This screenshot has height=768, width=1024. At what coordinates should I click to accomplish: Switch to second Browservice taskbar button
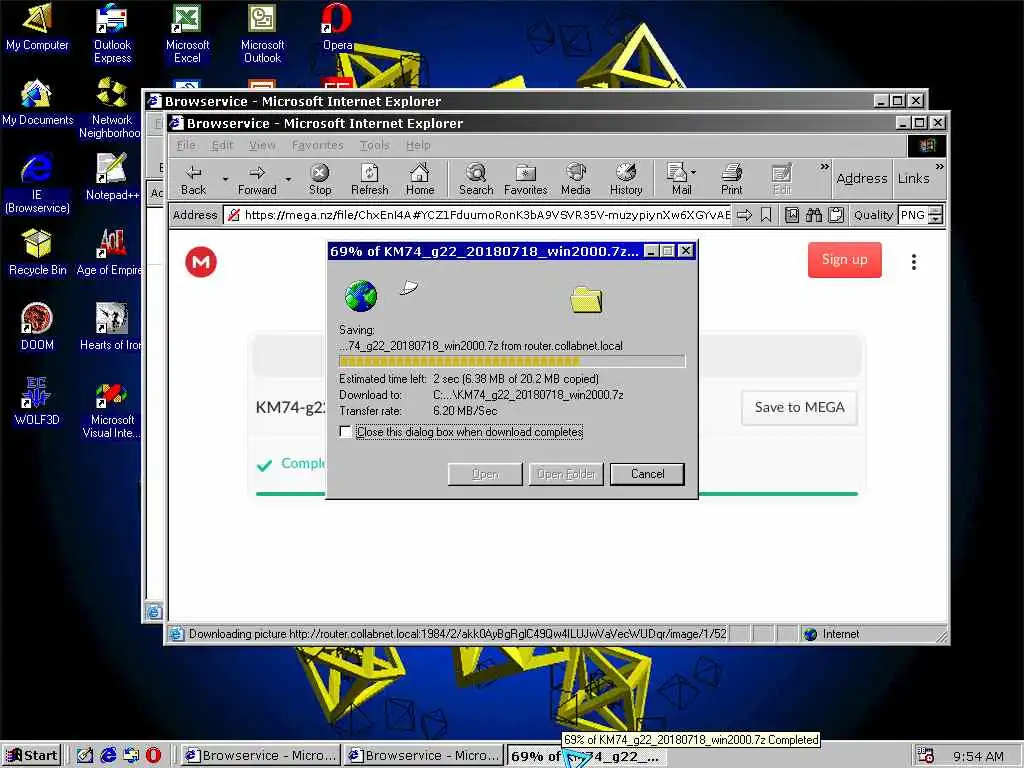point(424,756)
